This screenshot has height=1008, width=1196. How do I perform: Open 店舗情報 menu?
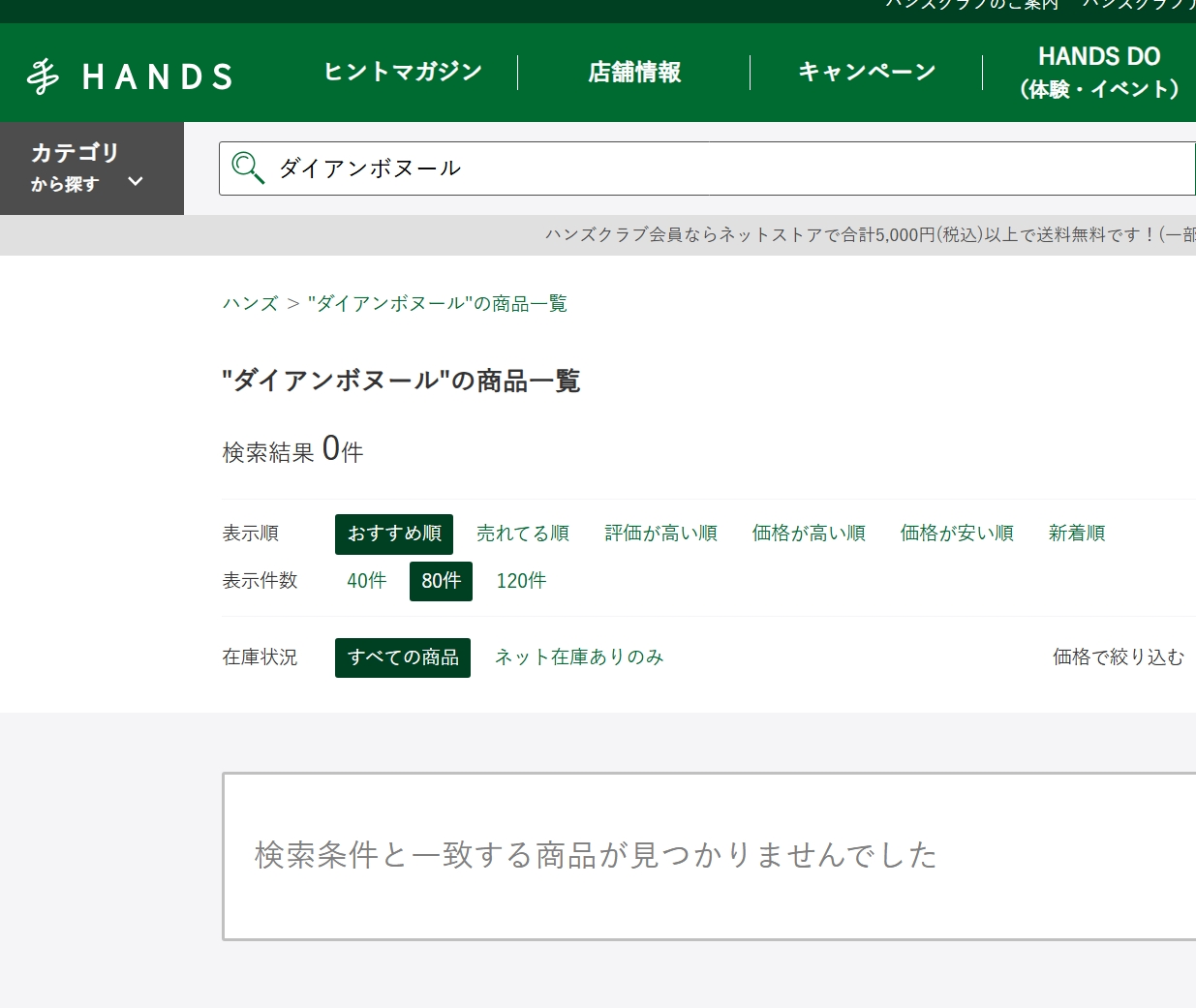coord(634,72)
